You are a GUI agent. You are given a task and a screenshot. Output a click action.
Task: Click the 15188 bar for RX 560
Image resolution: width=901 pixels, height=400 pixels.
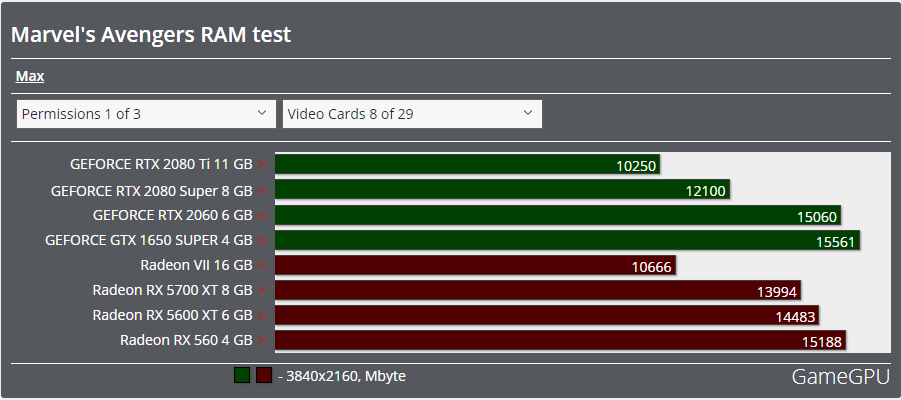(x=560, y=340)
